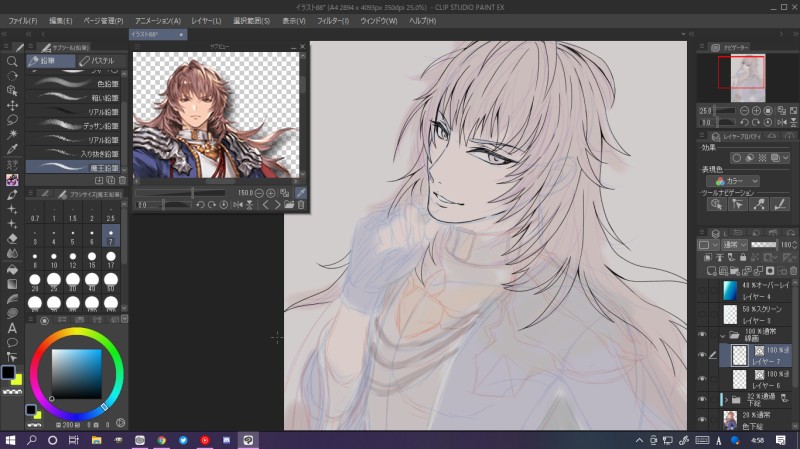Open Windows Start button
Image resolution: width=800 pixels, height=449 pixels.
pos(10,440)
